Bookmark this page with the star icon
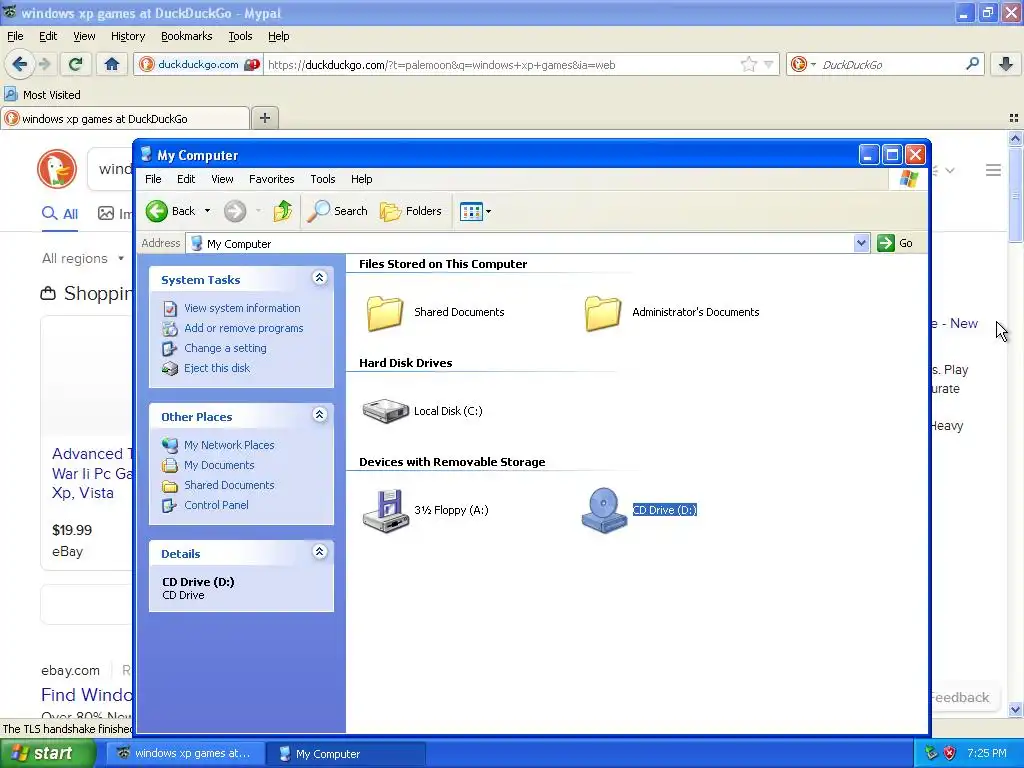The image size is (1024, 768). click(748, 64)
